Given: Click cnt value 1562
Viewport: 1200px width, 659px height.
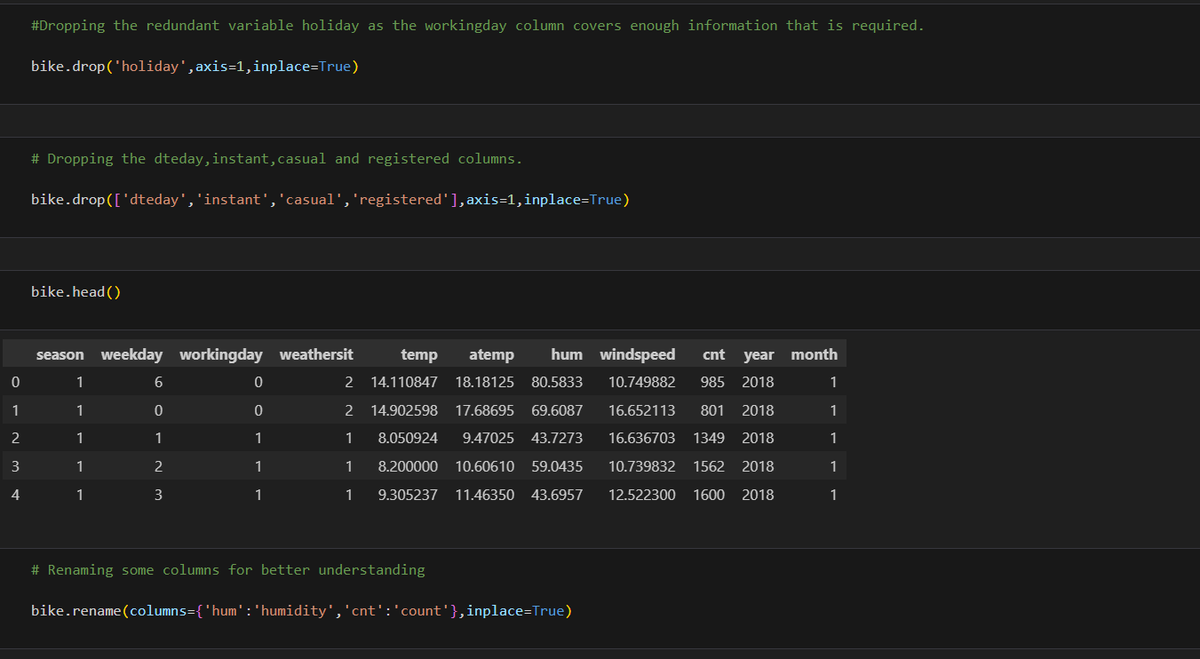Looking at the screenshot, I should coord(709,466).
